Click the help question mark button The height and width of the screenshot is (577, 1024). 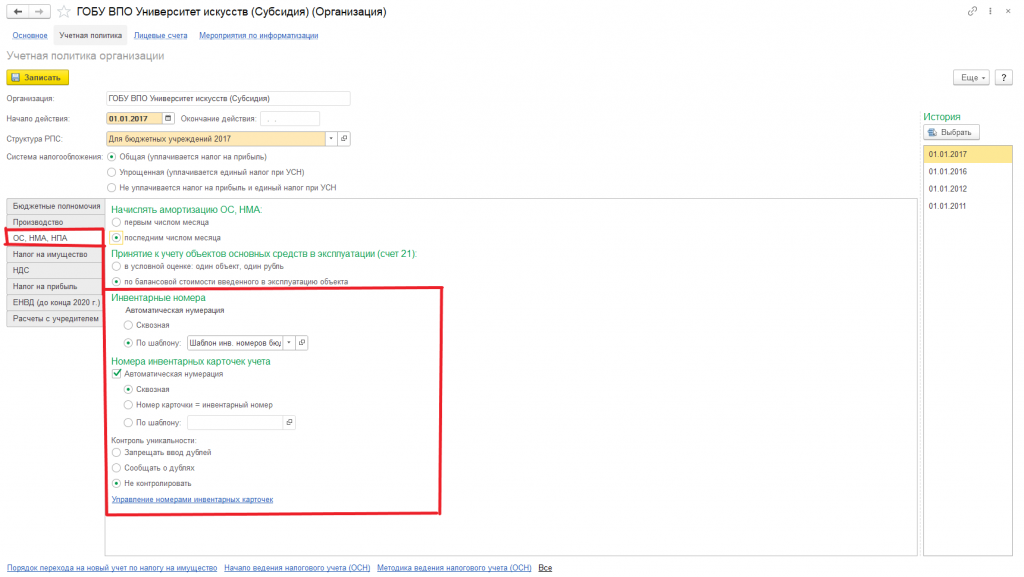(1004, 78)
